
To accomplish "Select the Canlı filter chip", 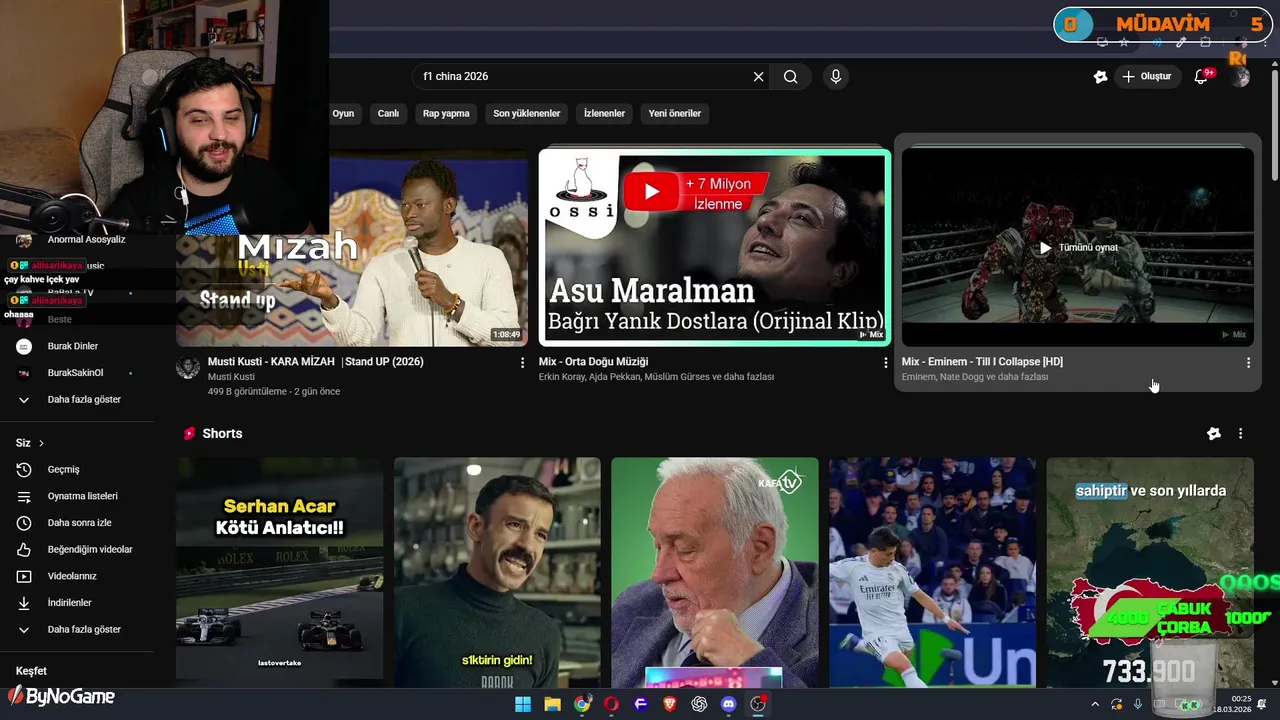I will [388, 114].
